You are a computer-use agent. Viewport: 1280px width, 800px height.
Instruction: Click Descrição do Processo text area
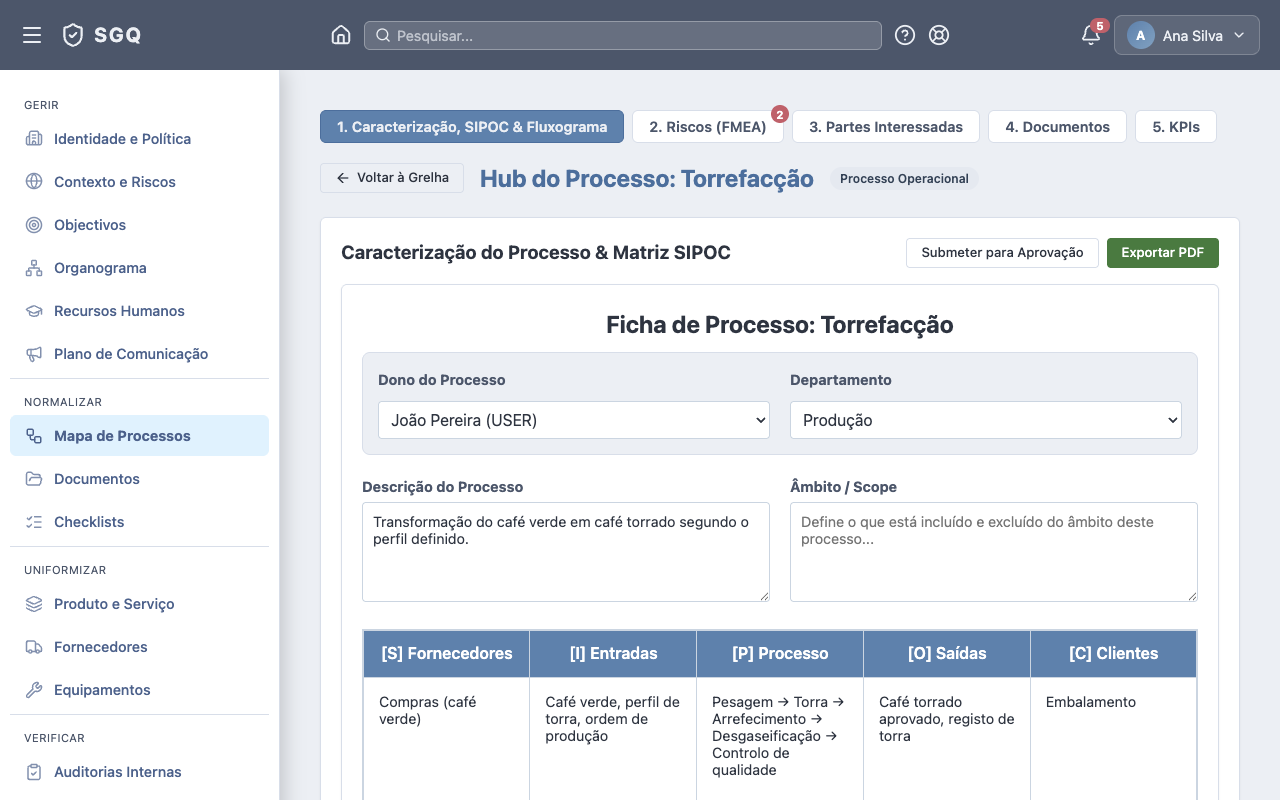click(x=566, y=552)
